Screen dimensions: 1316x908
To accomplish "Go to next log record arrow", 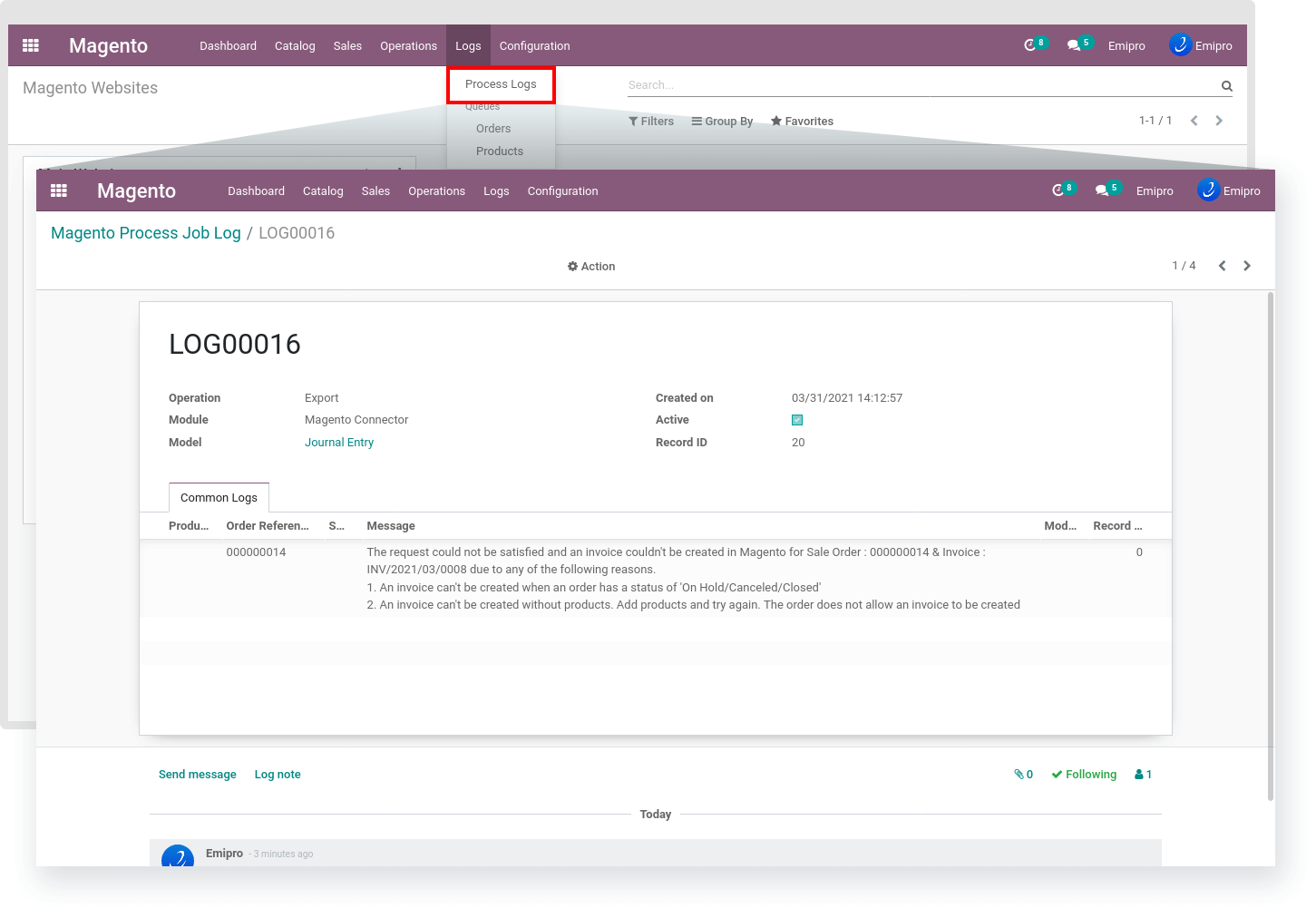I will 1247,266.
